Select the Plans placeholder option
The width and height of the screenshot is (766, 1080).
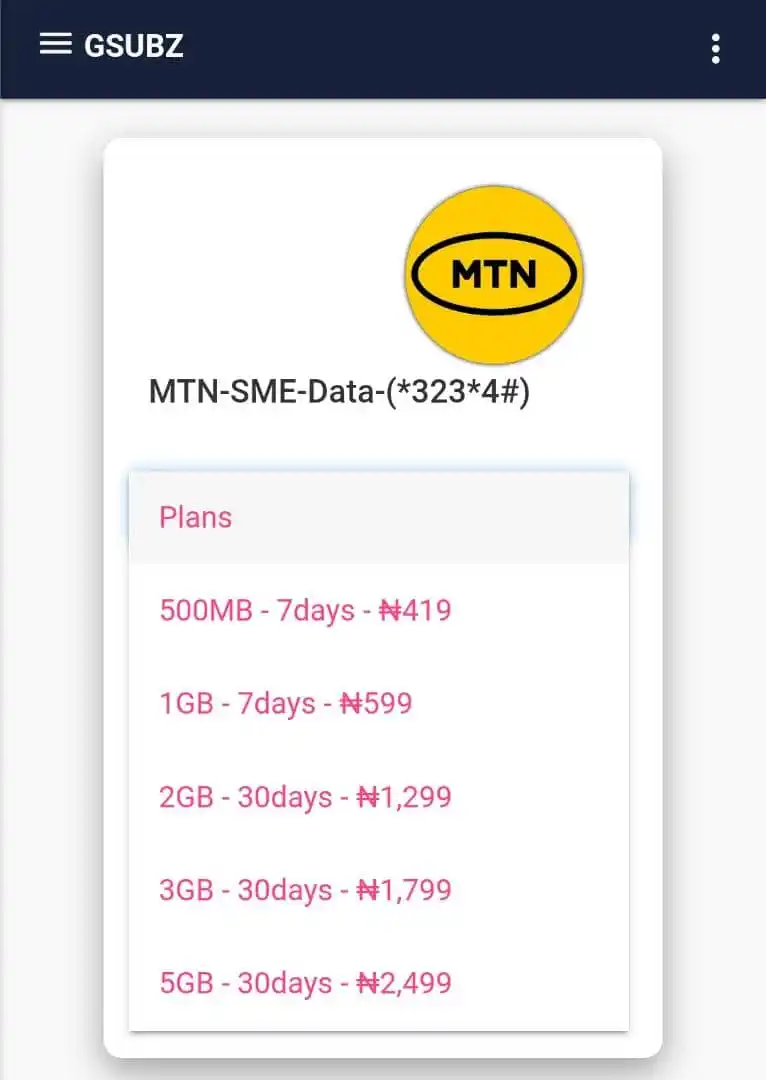click(x=379, y=517)
